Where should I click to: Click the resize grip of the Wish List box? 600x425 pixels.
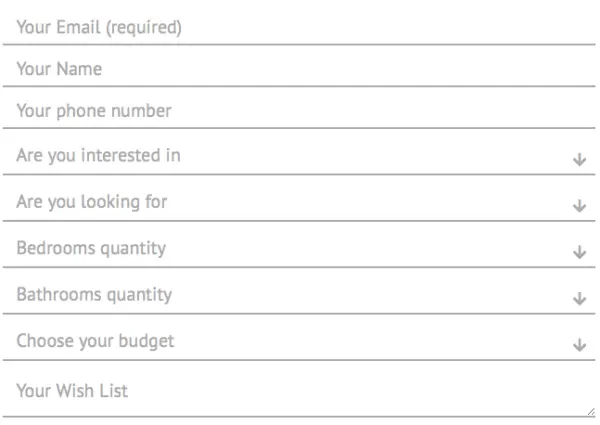pyautogui.click(x=590, y=410)
